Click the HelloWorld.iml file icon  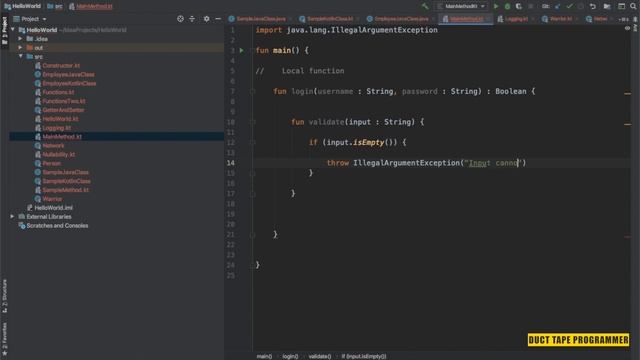coord(30,207)
